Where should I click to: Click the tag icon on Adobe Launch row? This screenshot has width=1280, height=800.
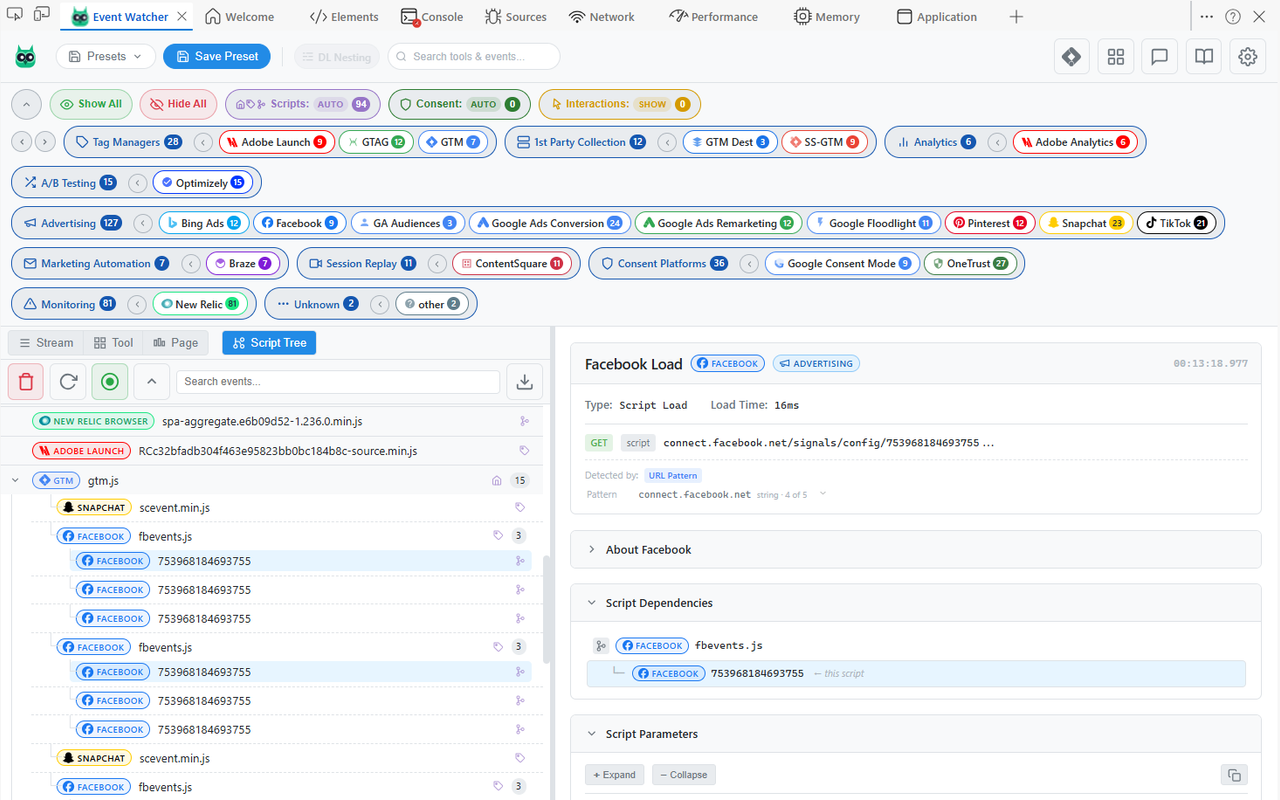pyautogui.click(x=523, y=451)
